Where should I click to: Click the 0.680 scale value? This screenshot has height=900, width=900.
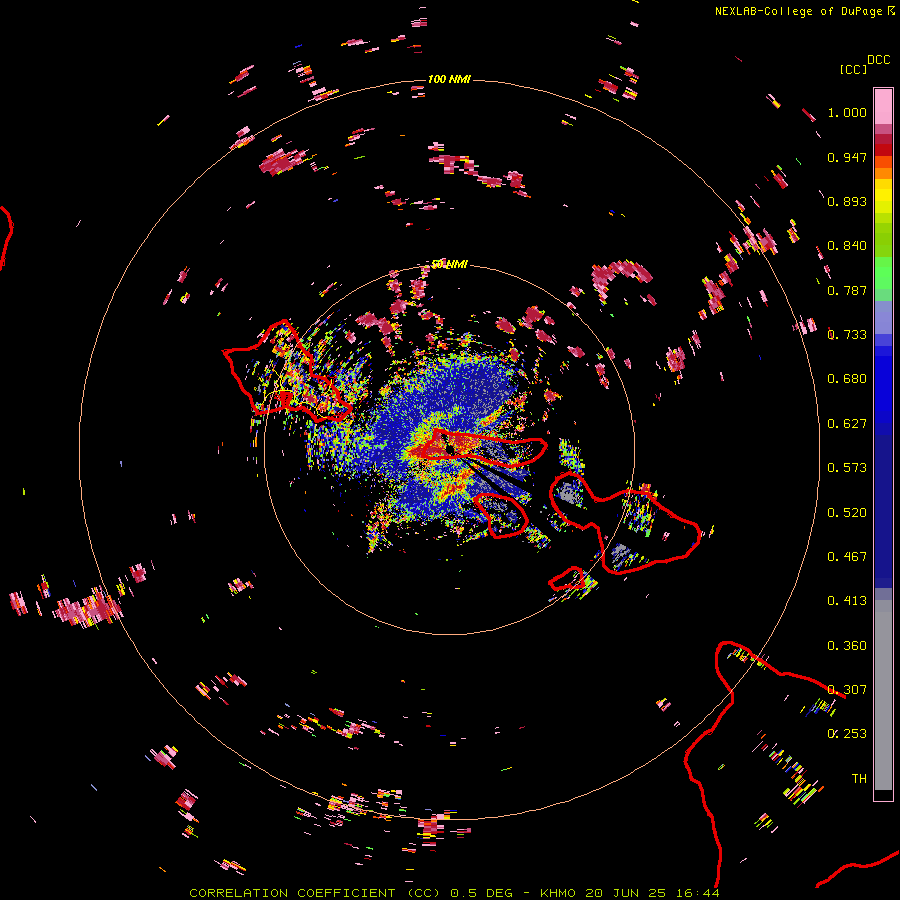click(x=847, y=379)
